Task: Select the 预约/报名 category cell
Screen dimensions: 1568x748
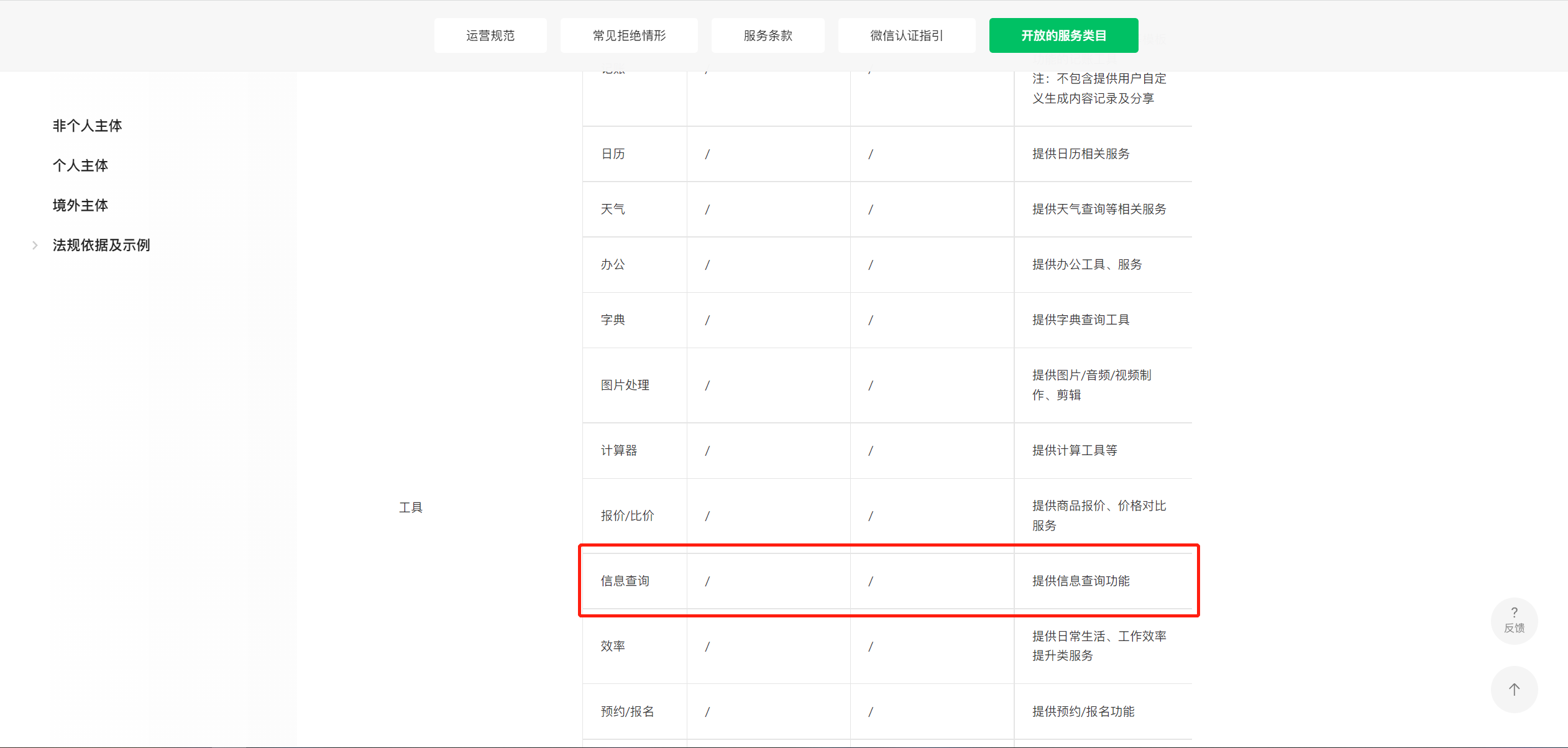Action: click(x=627, y=711)
